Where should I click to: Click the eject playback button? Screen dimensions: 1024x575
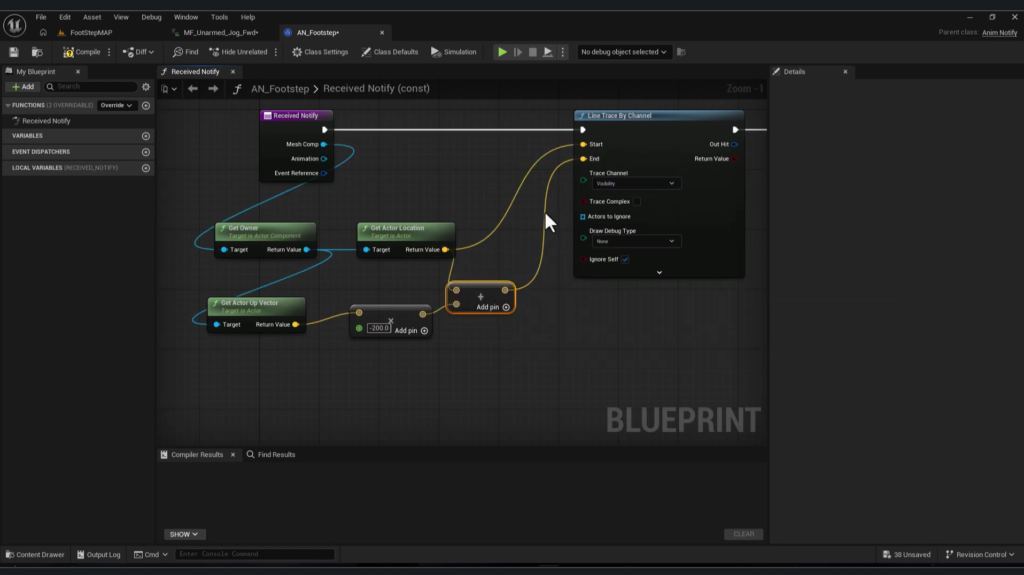(x=548, y=52)
